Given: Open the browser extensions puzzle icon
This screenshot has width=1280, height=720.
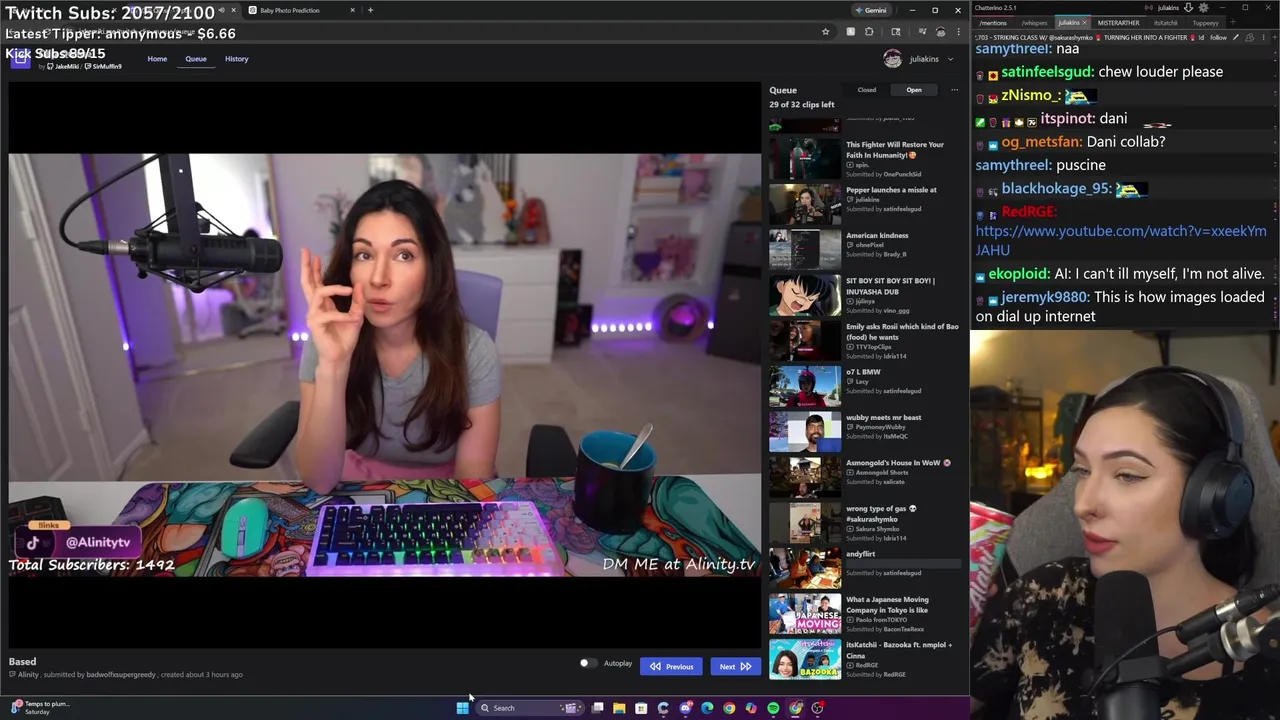Looking at the screenshot, I should tap(869, 32).
